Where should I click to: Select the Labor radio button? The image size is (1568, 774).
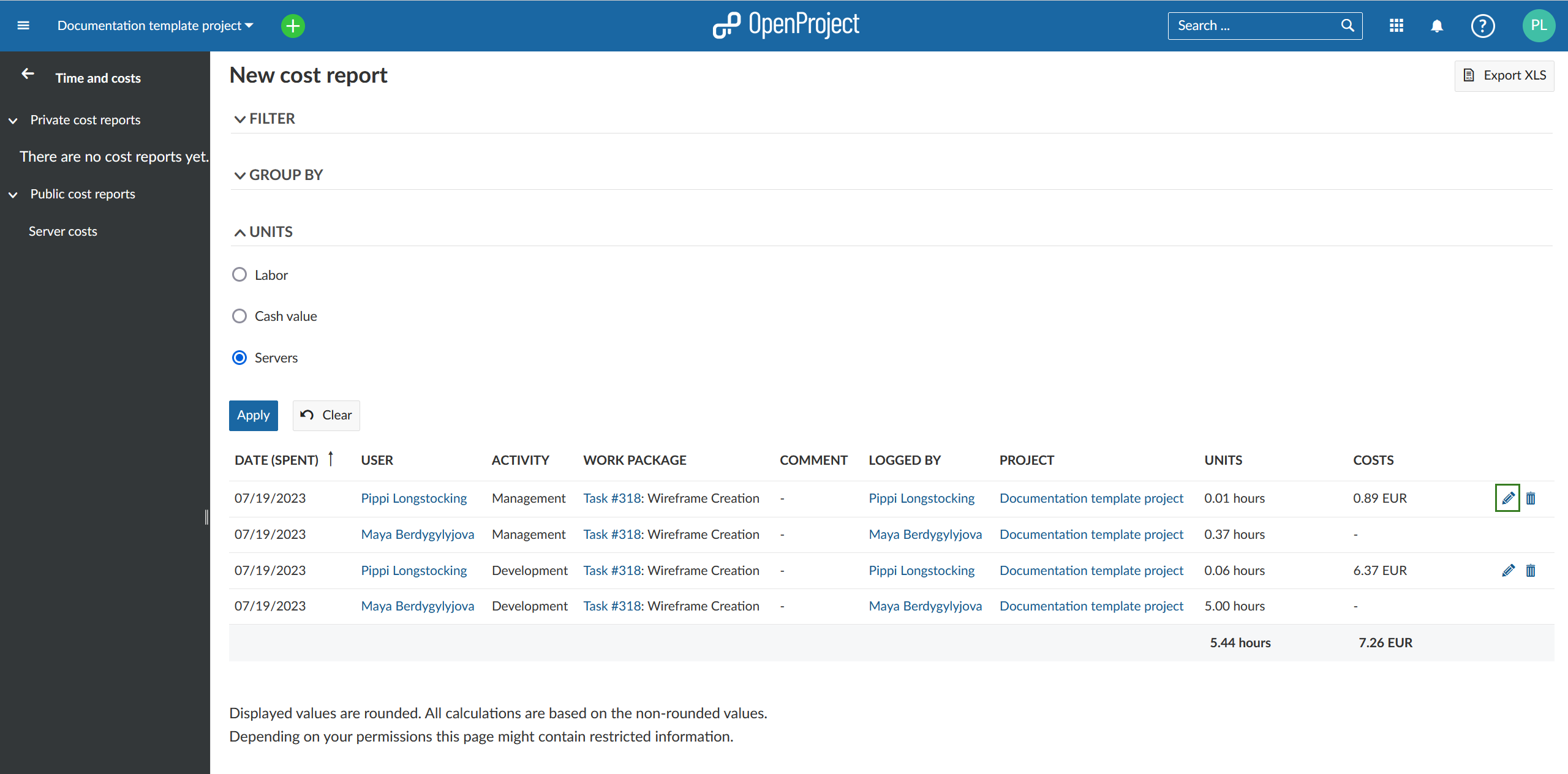[x=240, y=274]
